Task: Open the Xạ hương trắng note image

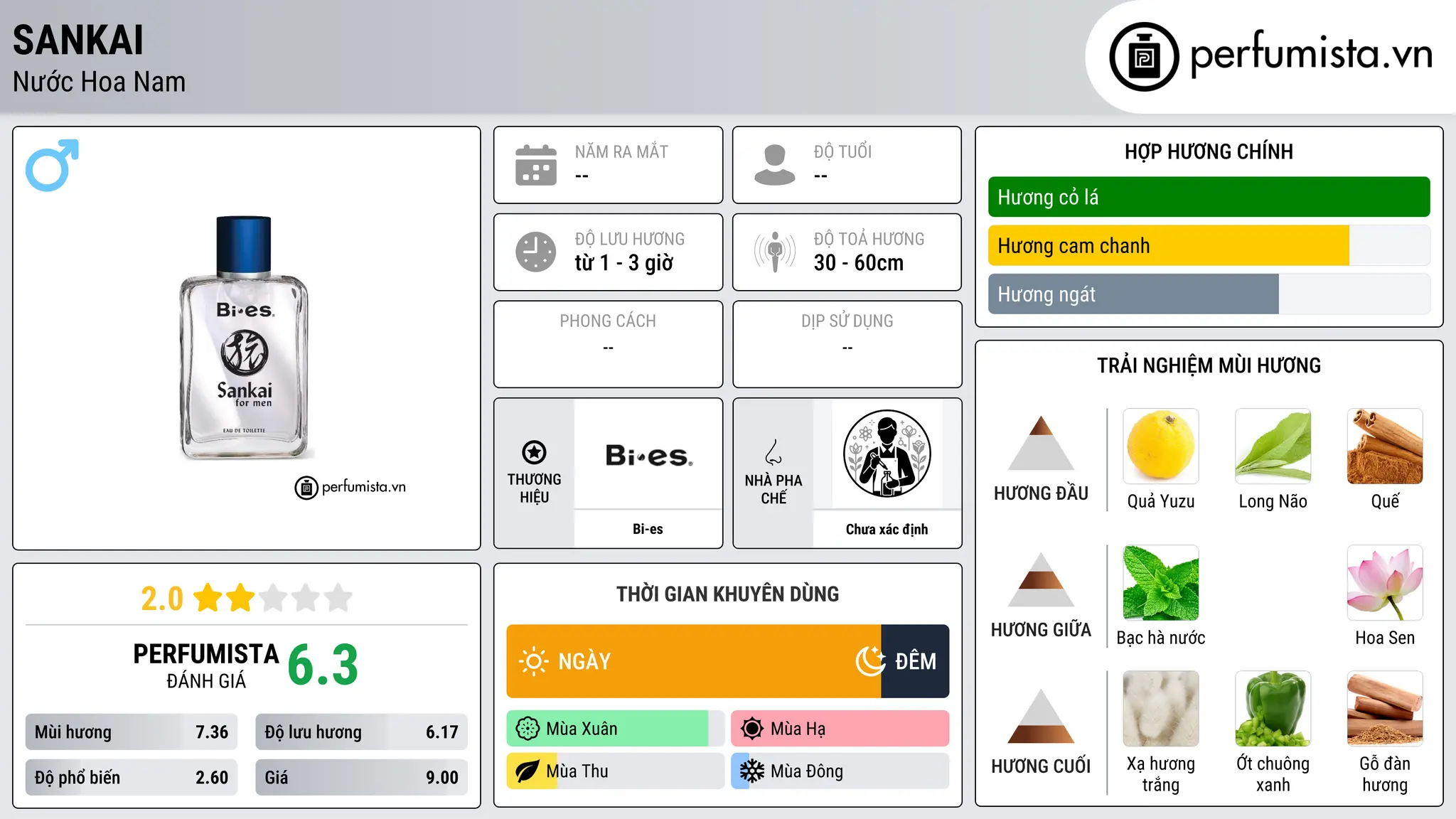Action: click(x=1161, y=709)
